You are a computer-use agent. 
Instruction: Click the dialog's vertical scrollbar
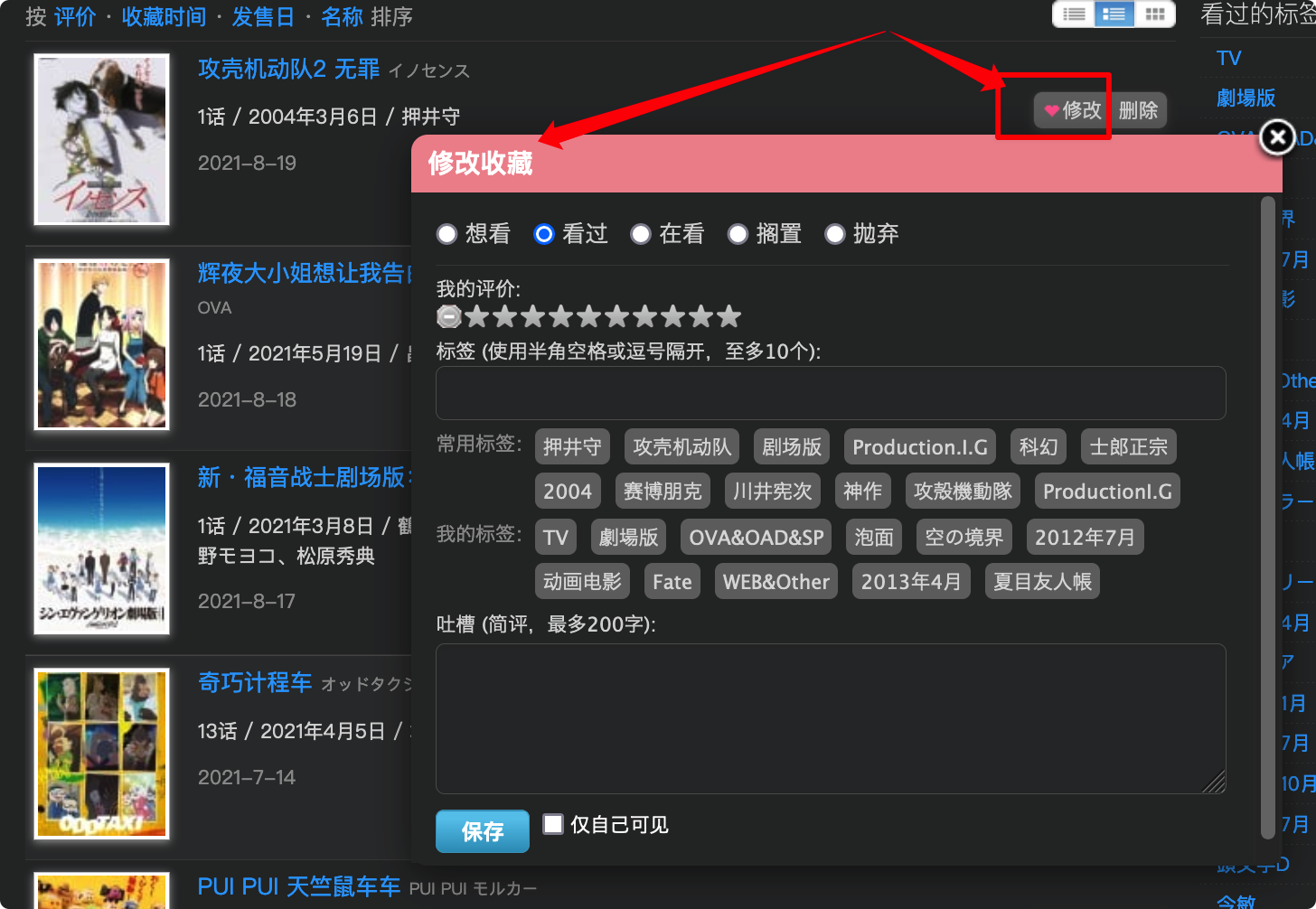(x=1267, y=518)
